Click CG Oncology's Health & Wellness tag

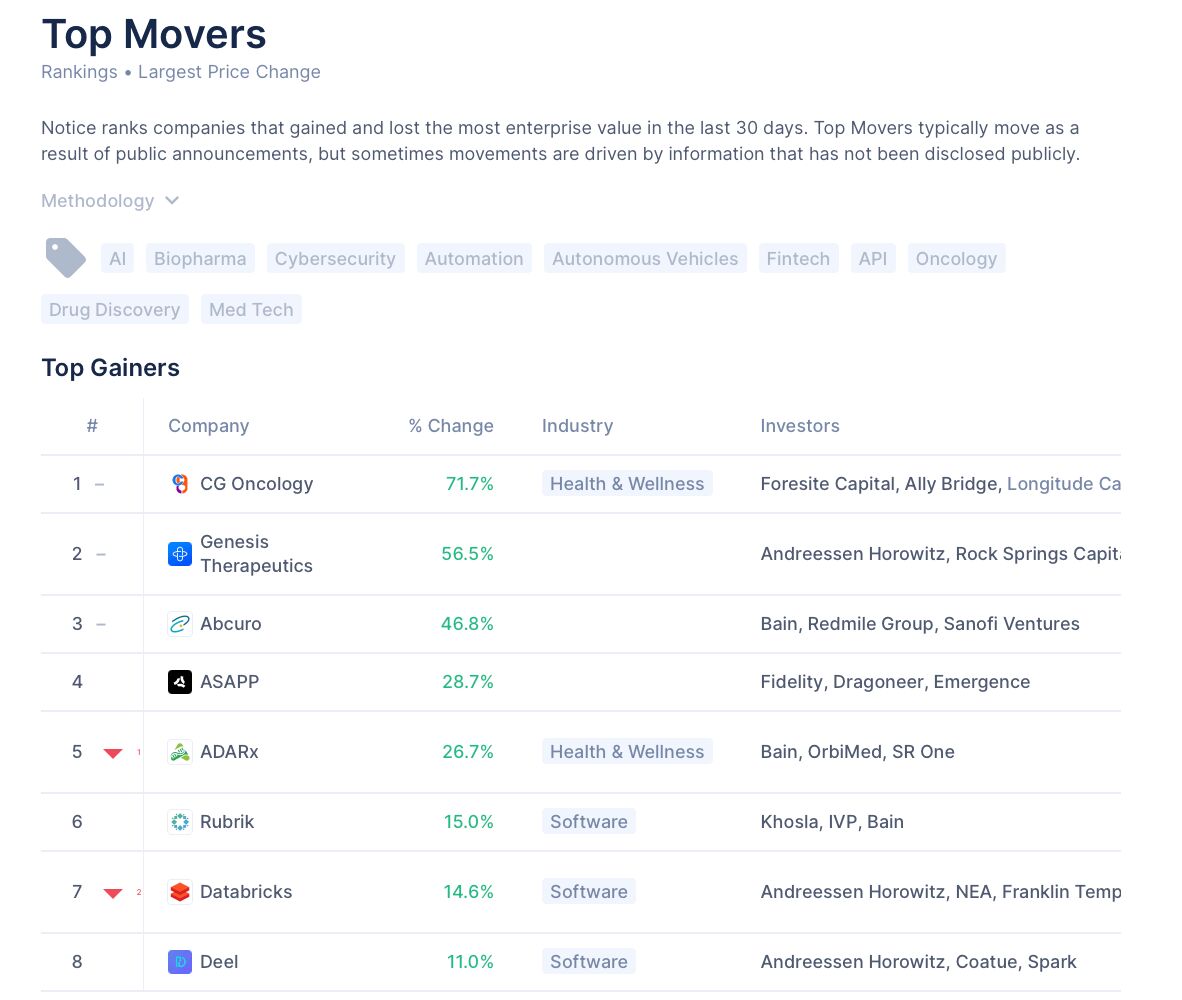click(x=627, y=484)
